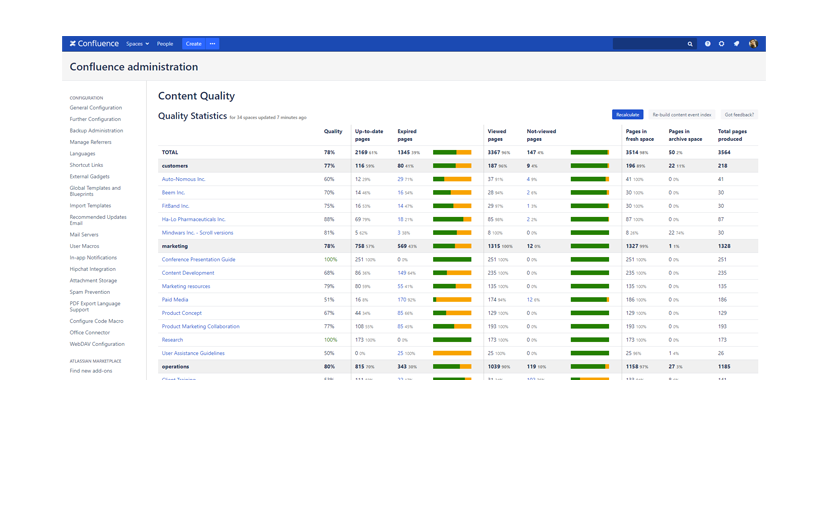The width and height of the screenshot is (828, 510).
Task: Open WebDAV Configuration in sidebar
Action: [x=97, y=344]
